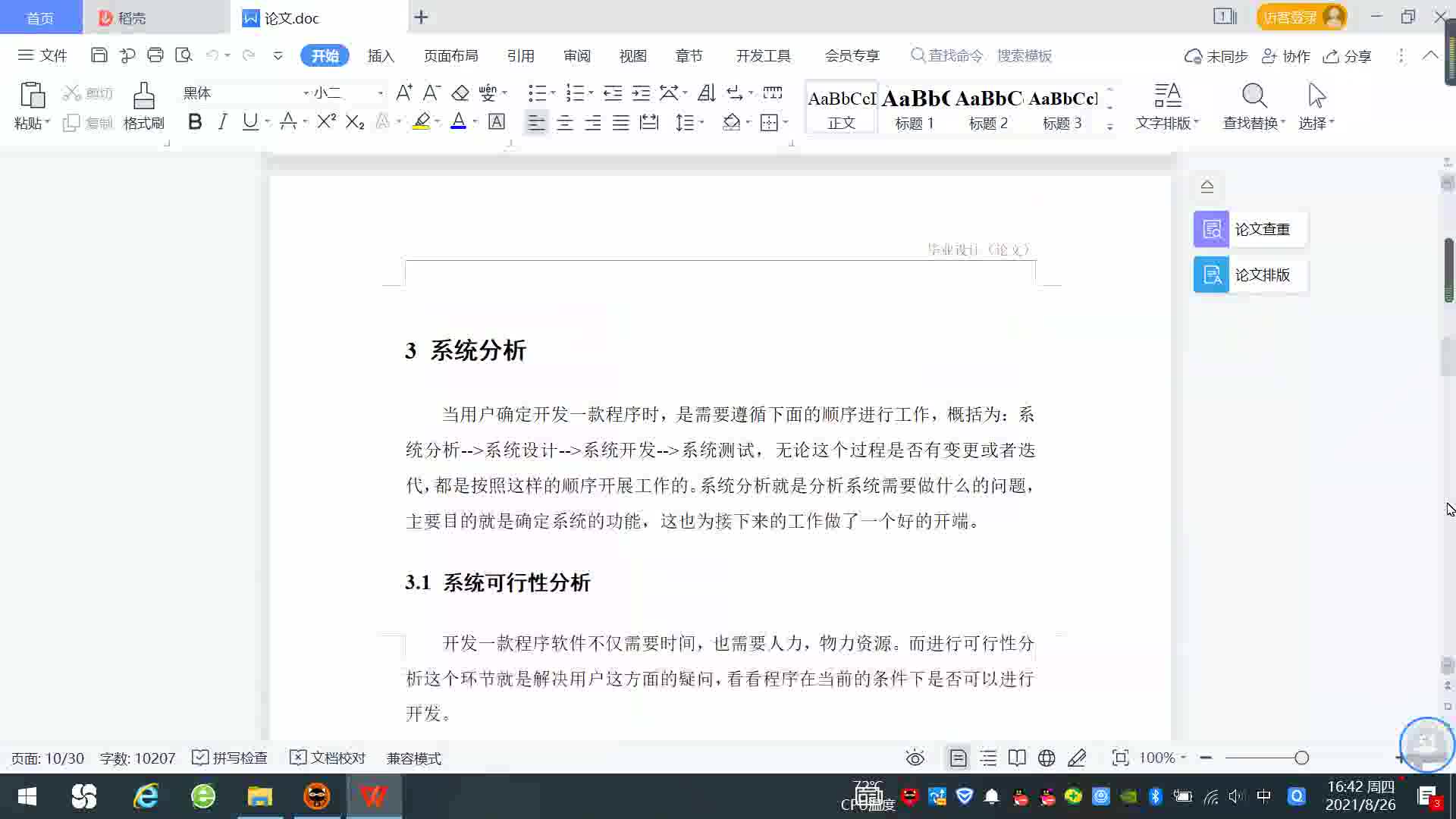Toggle reading mode view

[1017, 758]
